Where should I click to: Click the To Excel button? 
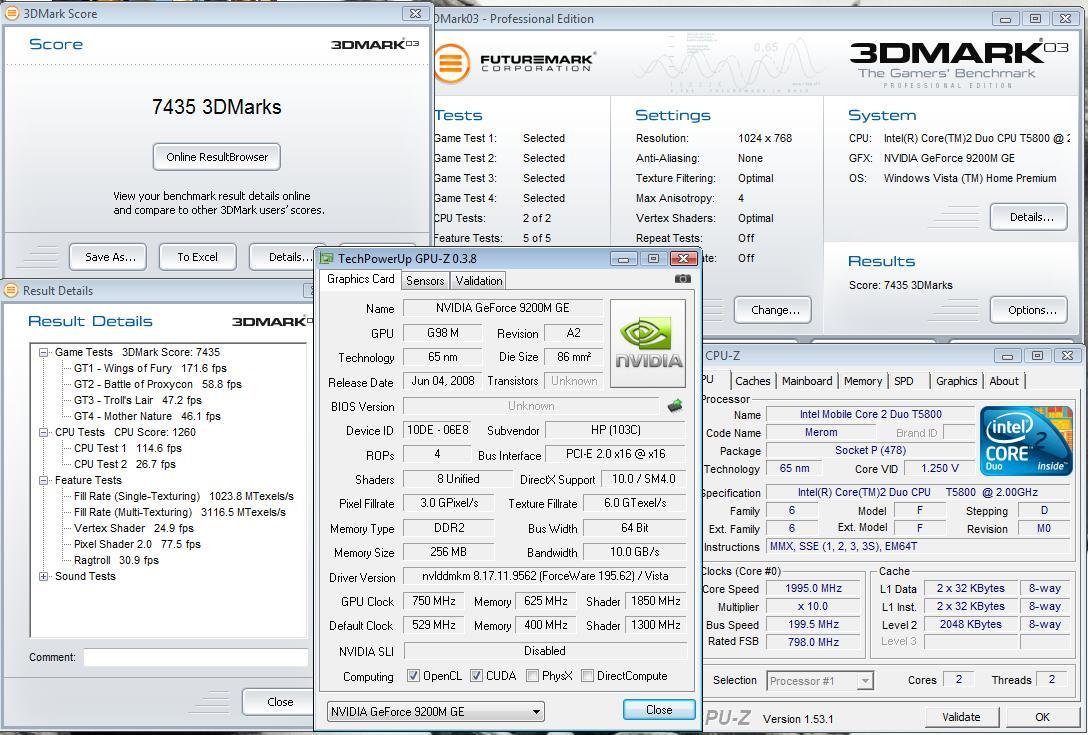click(x=198, y=257)
